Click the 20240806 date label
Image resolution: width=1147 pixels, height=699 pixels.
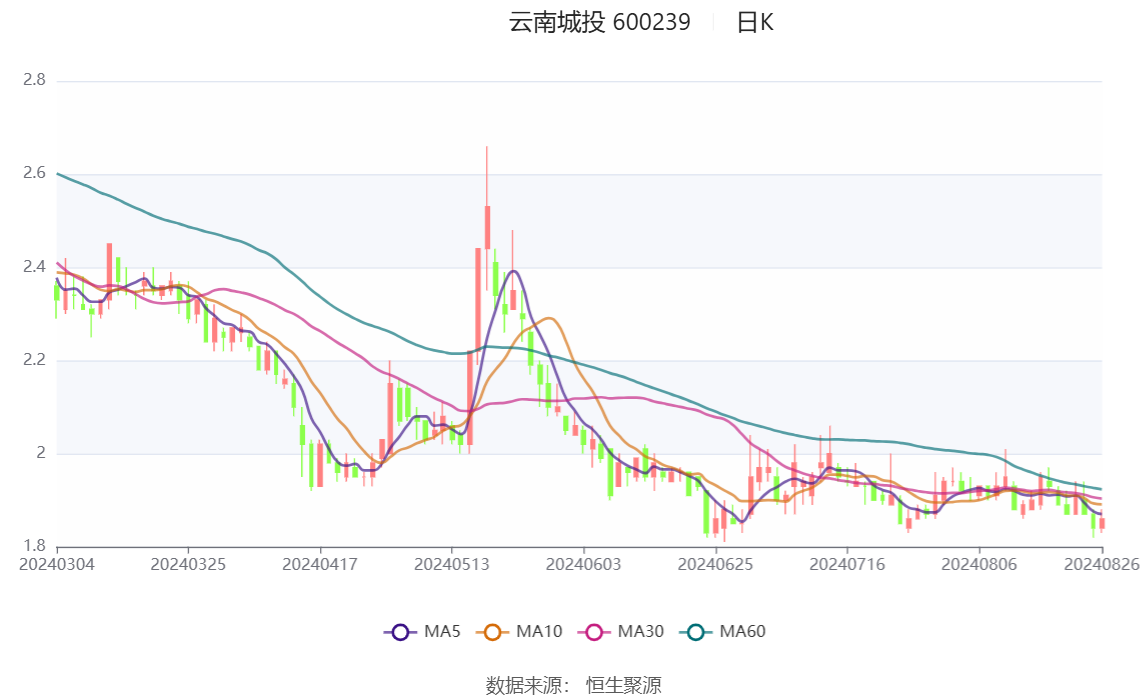(x=979, y=564)
